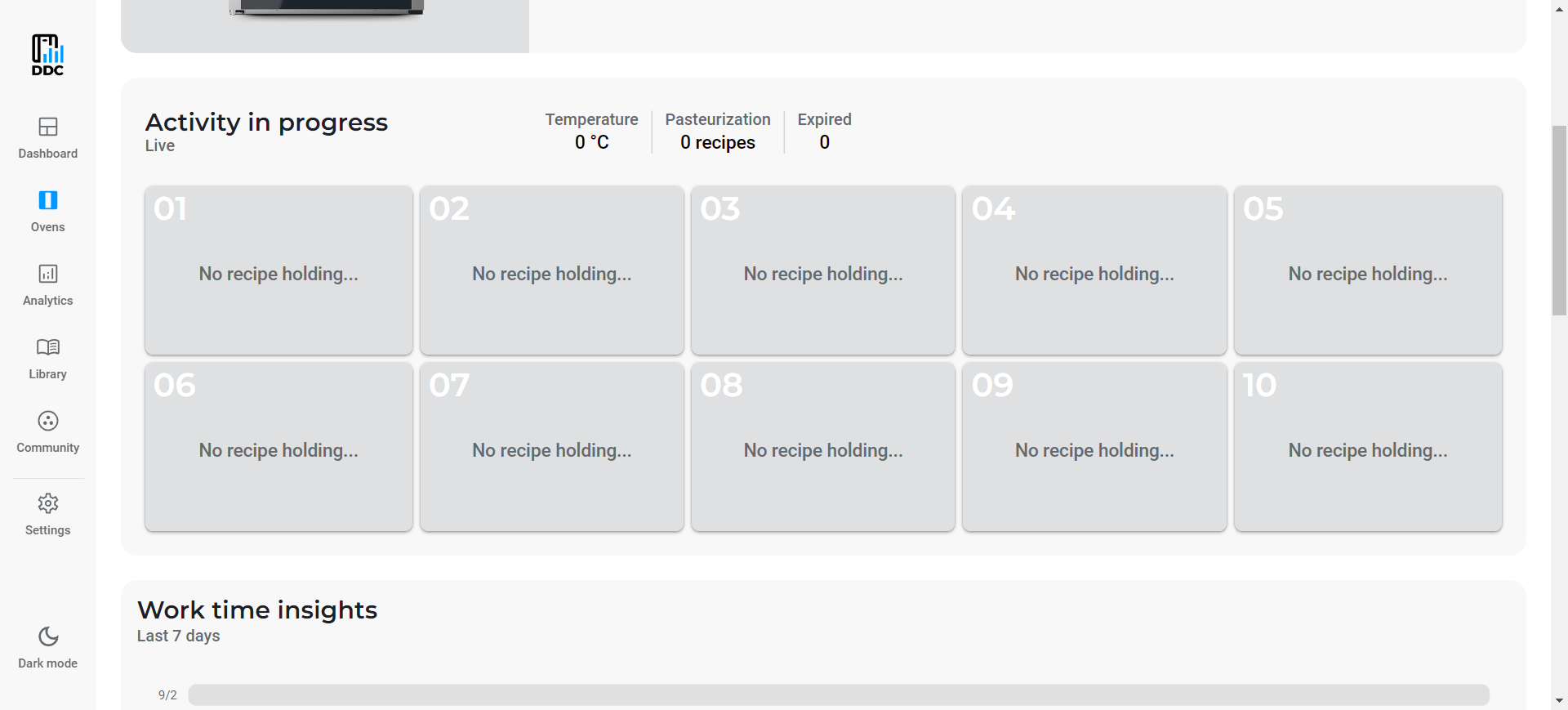Viewport: 1568px width, 710px height.
Task: Select oven slot 01 card
Action: [x=278, y=270]
